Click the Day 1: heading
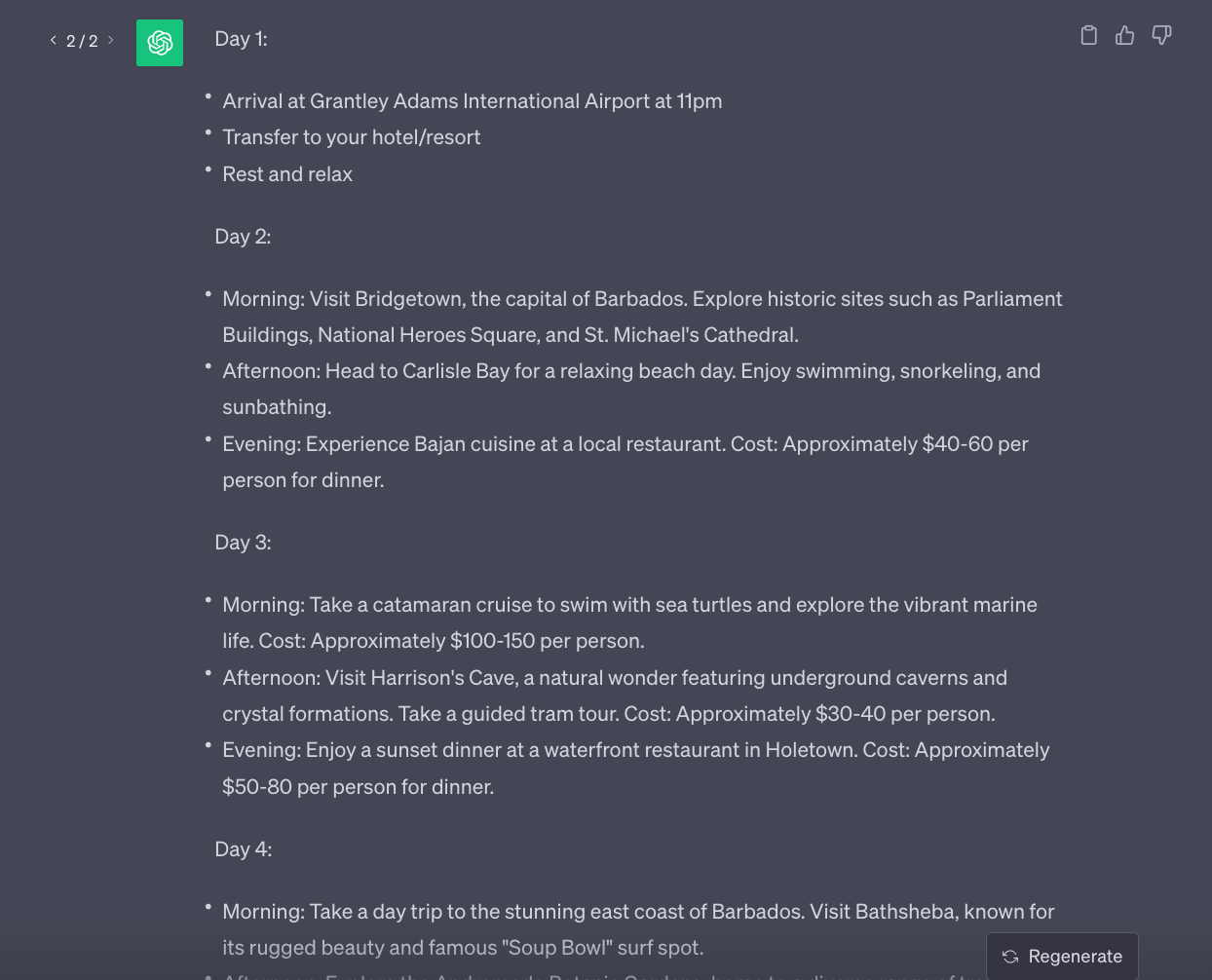1212x980 pixels. pos(241,39)
